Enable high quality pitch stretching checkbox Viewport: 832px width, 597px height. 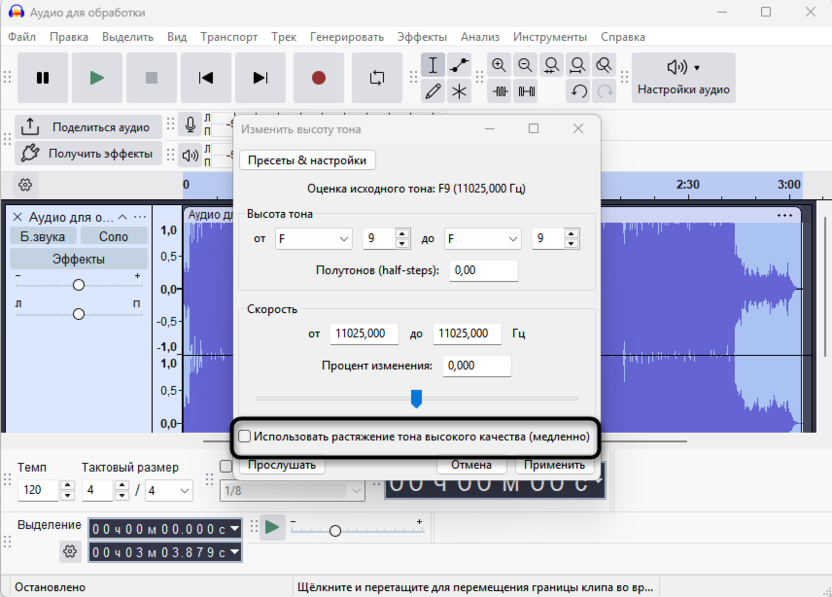[245, 437]
